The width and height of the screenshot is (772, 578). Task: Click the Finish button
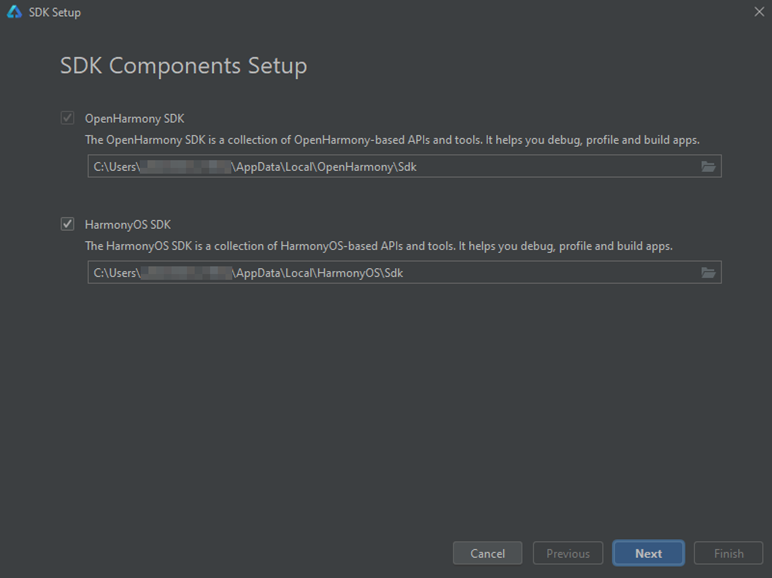coord(729,553)
